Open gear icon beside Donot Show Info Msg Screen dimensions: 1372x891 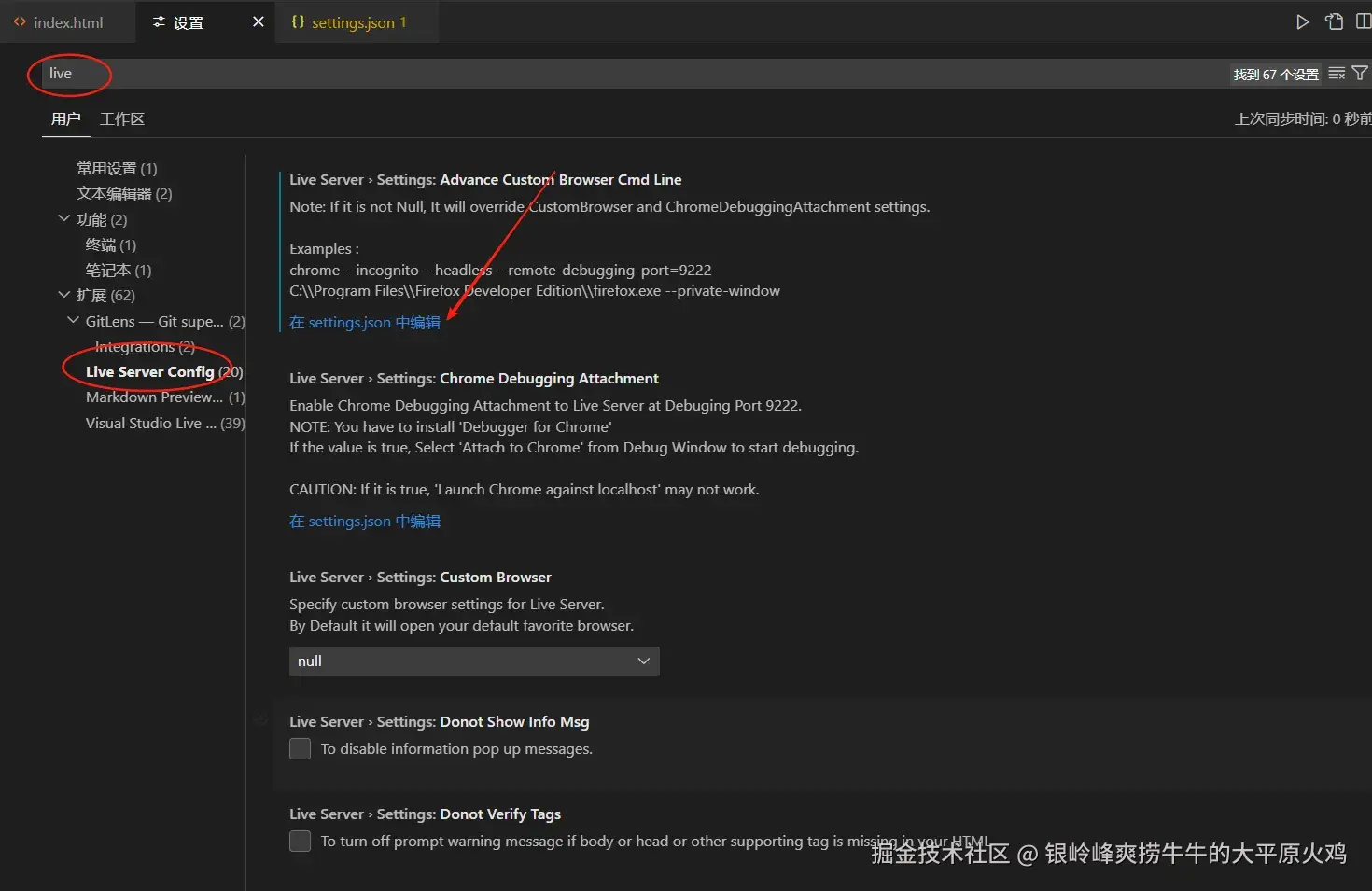click(x=260, y=719)
